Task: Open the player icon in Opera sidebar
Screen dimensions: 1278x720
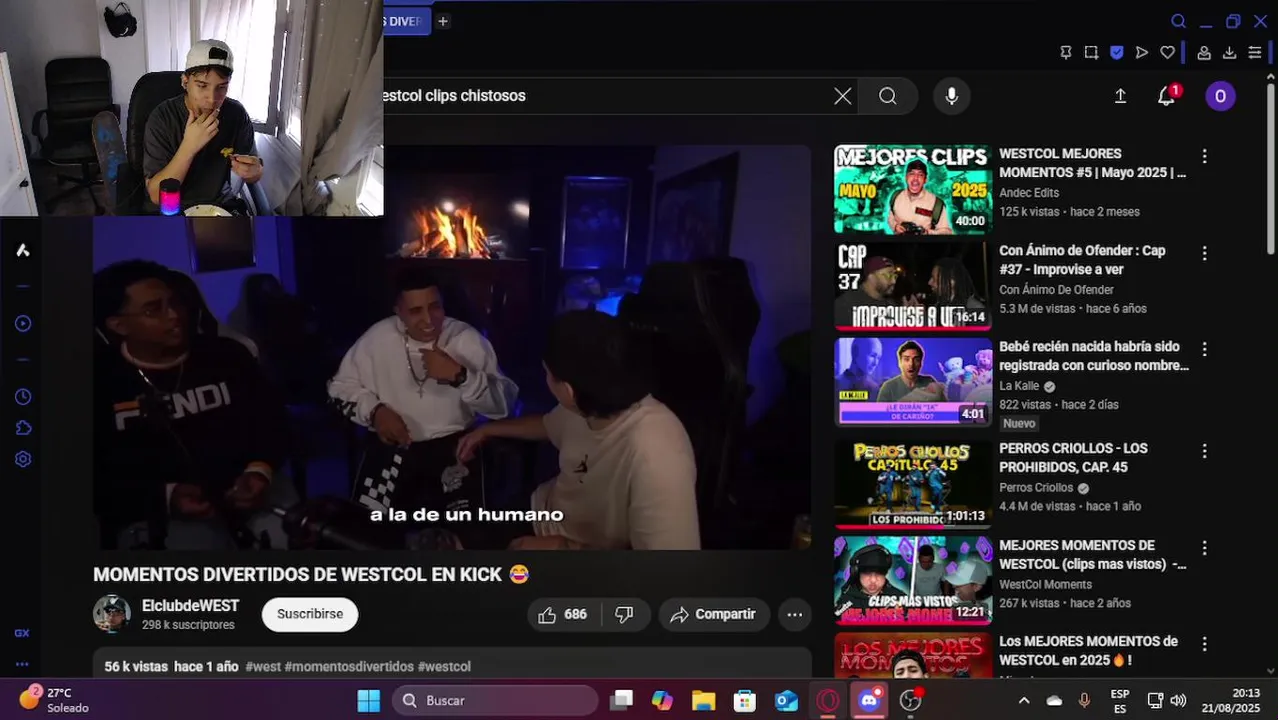Action: point(22,323)
